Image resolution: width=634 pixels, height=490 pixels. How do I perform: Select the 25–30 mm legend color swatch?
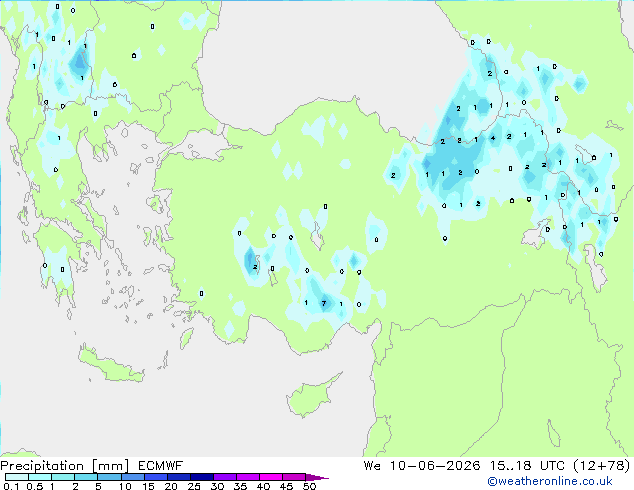(x=201, y=477)
